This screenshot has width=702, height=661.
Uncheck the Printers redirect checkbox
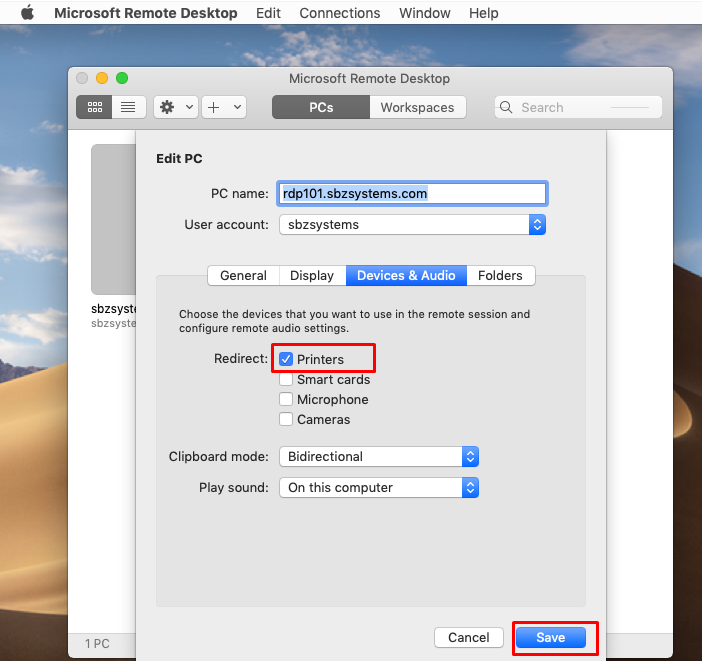286,359
